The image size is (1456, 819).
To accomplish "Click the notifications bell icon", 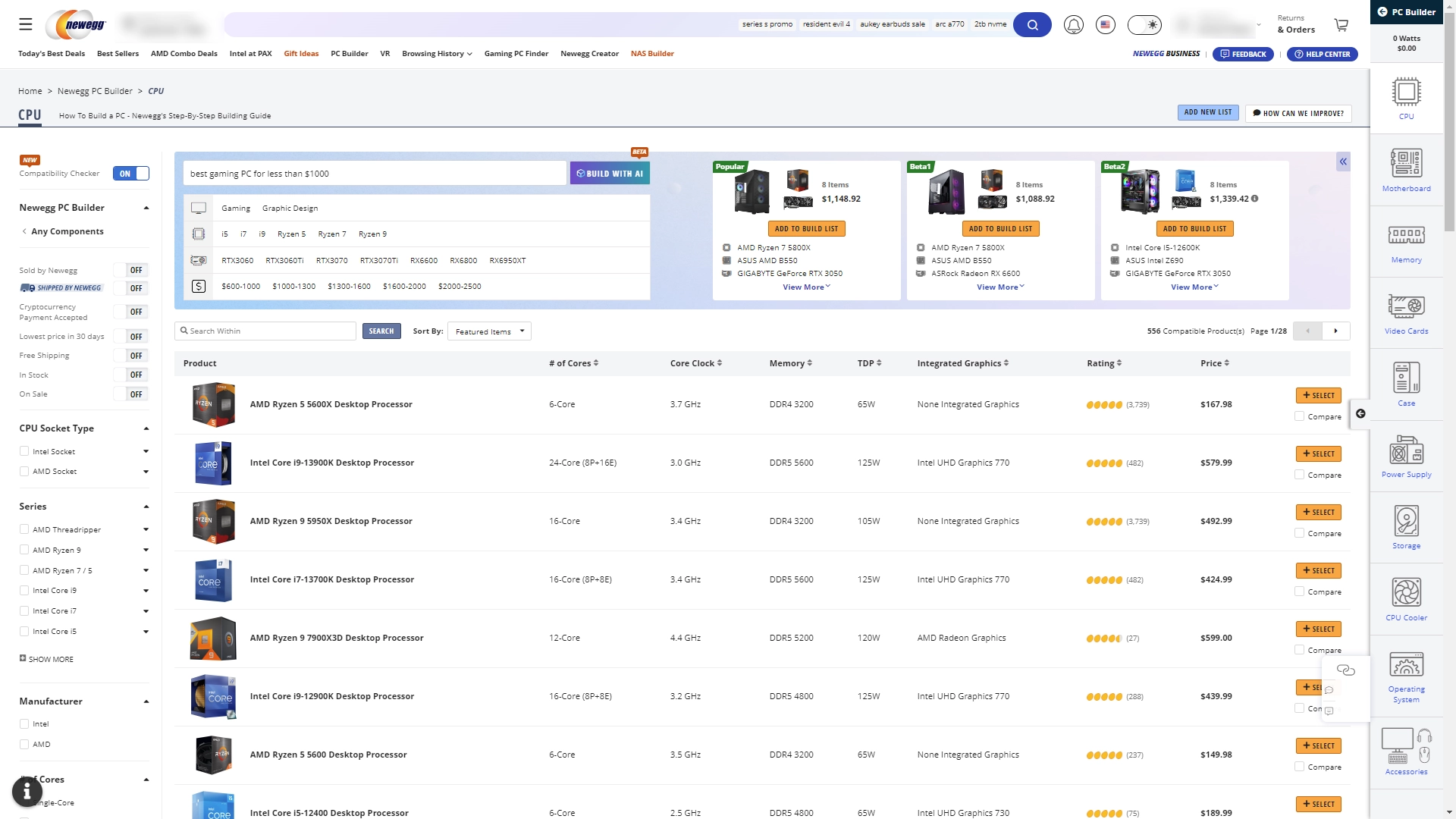I will point(1073,25).
